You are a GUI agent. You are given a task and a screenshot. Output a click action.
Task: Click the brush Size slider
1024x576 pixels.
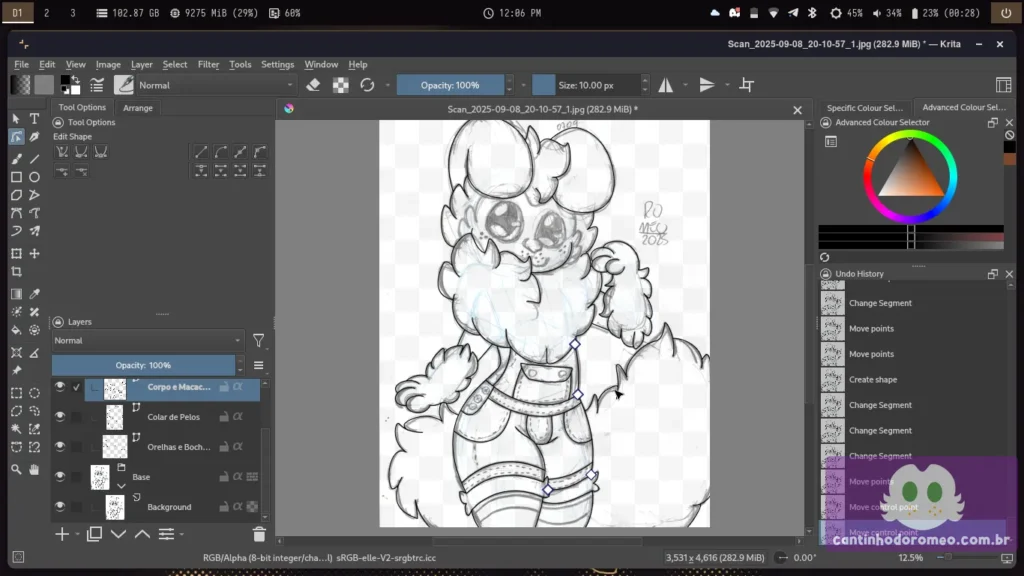[586, 85]
